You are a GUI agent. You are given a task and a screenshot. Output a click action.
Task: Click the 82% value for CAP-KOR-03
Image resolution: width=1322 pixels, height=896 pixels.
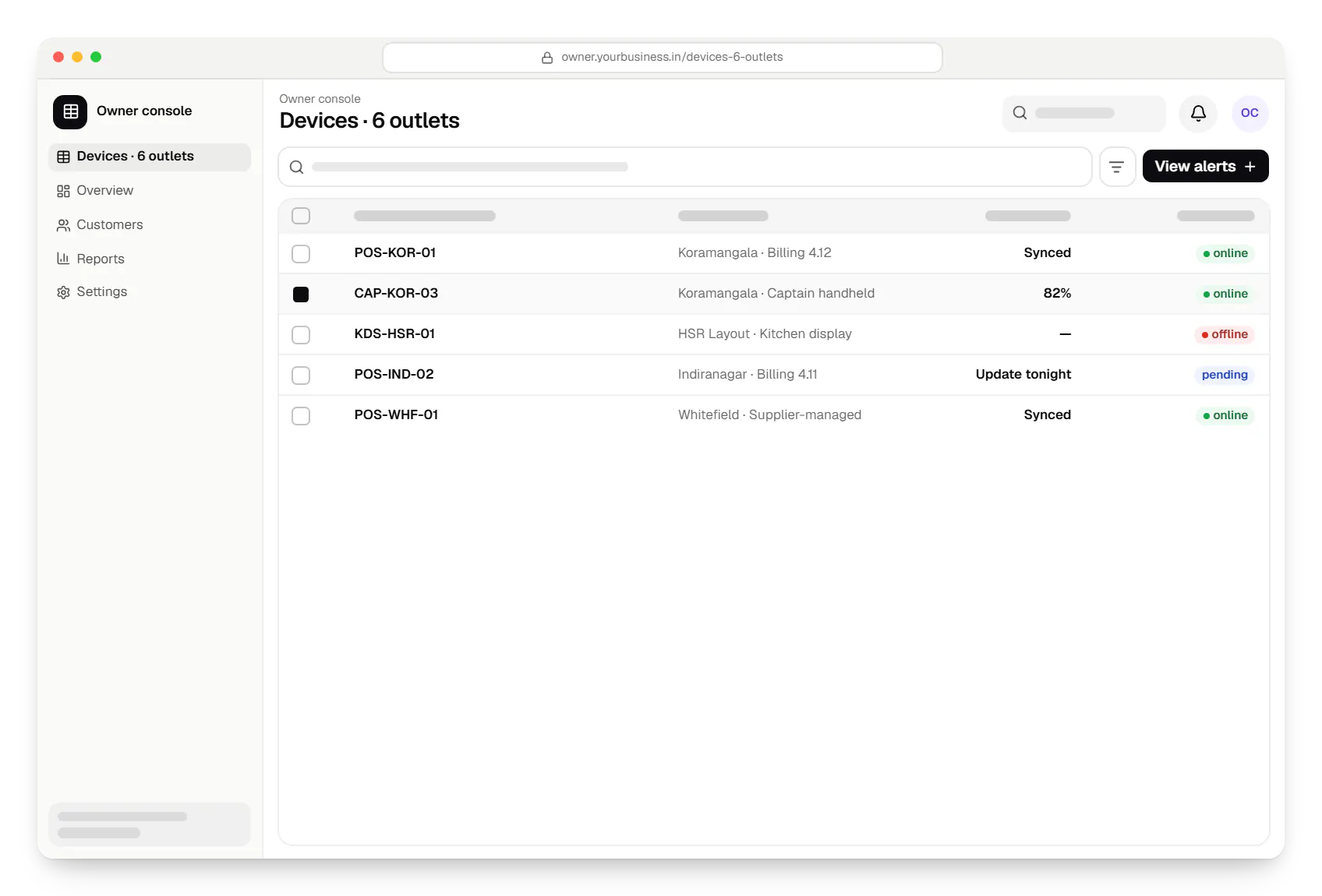coord(1057,294)
